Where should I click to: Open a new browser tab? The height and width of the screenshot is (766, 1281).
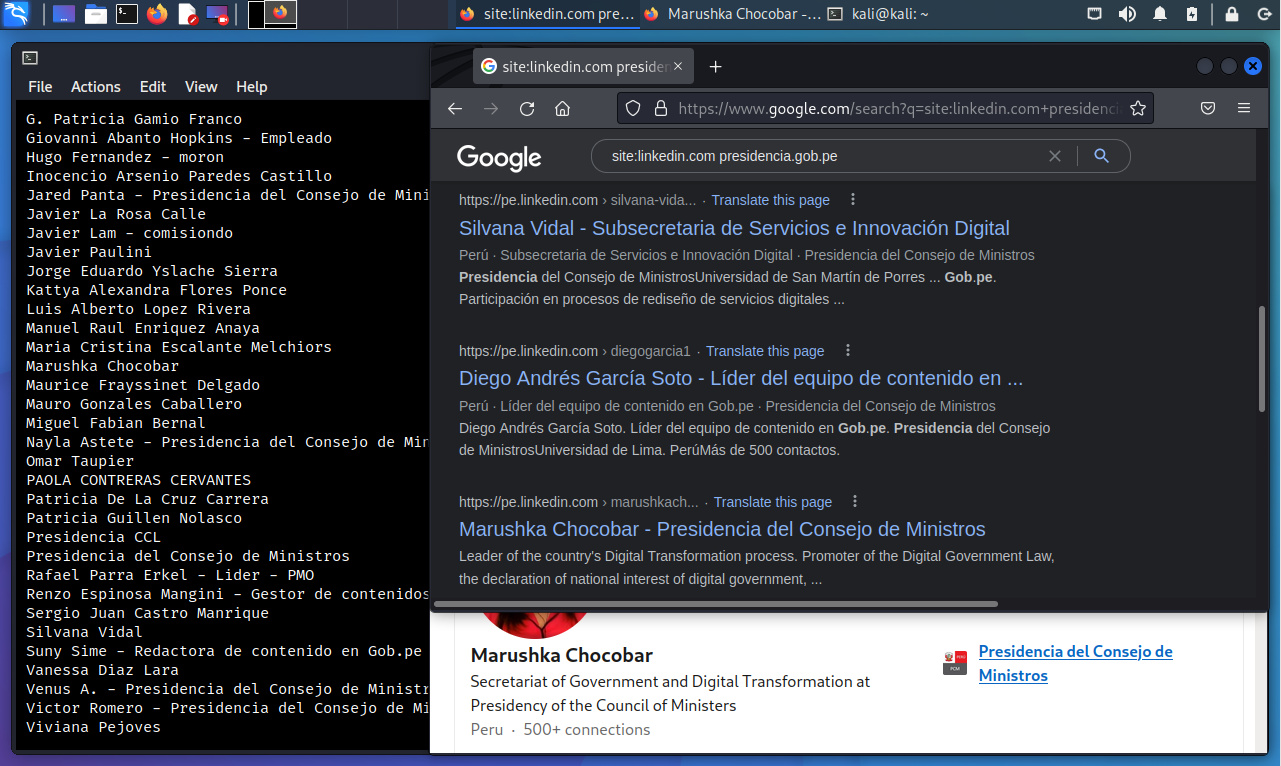pyautogui.click(x=715, y=67)
